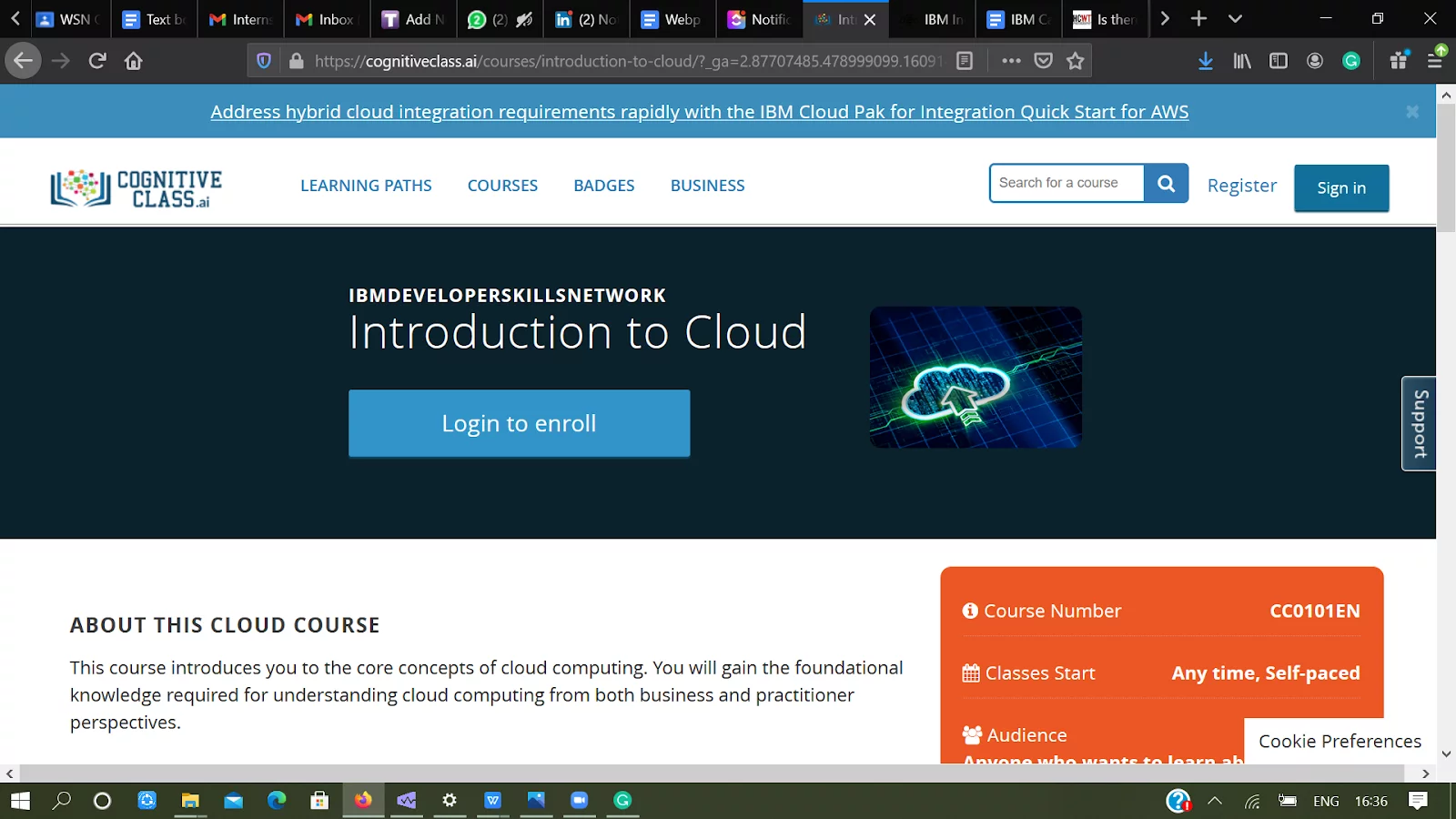
Task: Open Settings gear from taskbar
Action: (450, 801)
